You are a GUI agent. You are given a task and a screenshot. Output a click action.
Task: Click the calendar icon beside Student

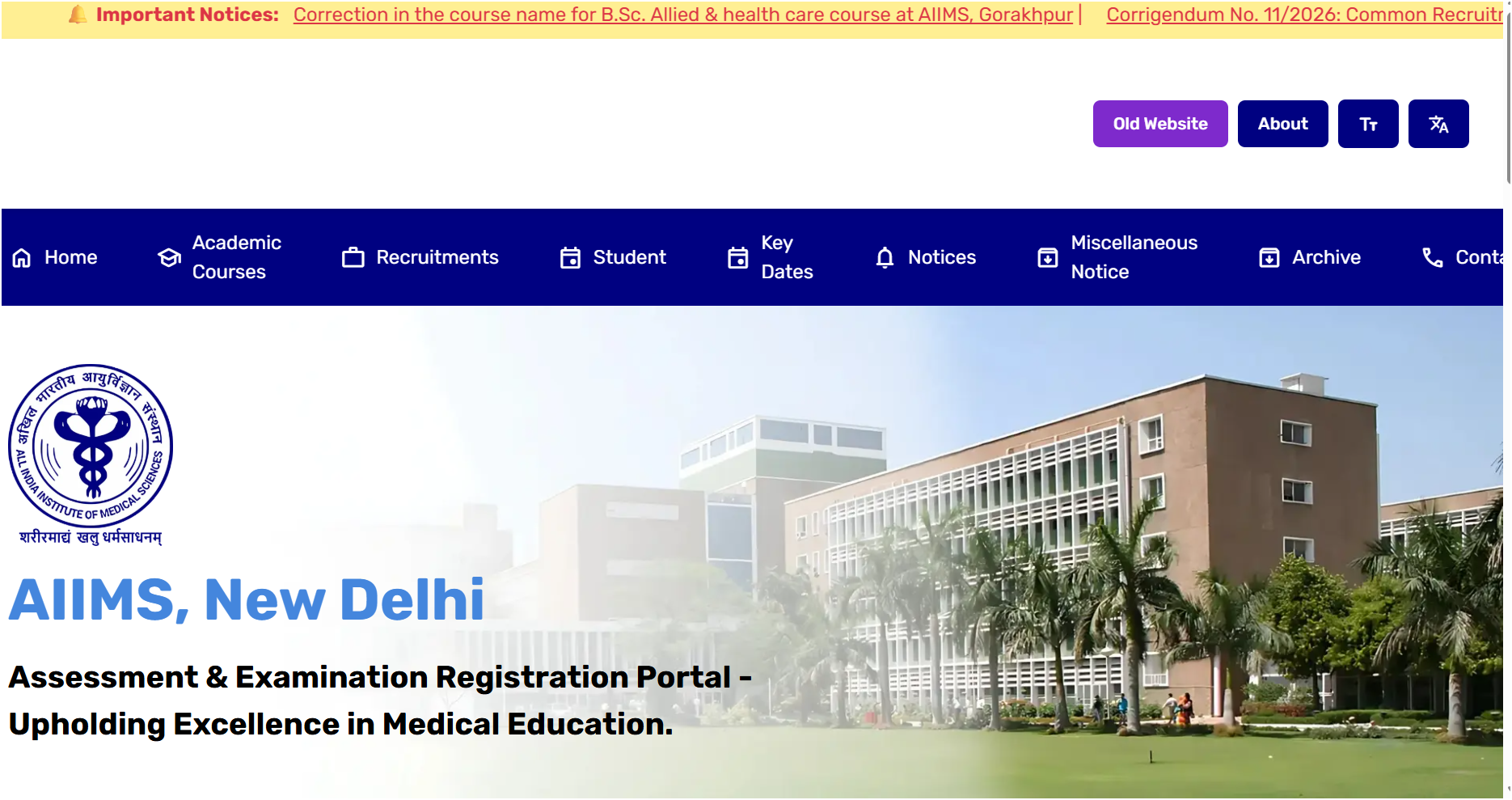tap(571, 258)
